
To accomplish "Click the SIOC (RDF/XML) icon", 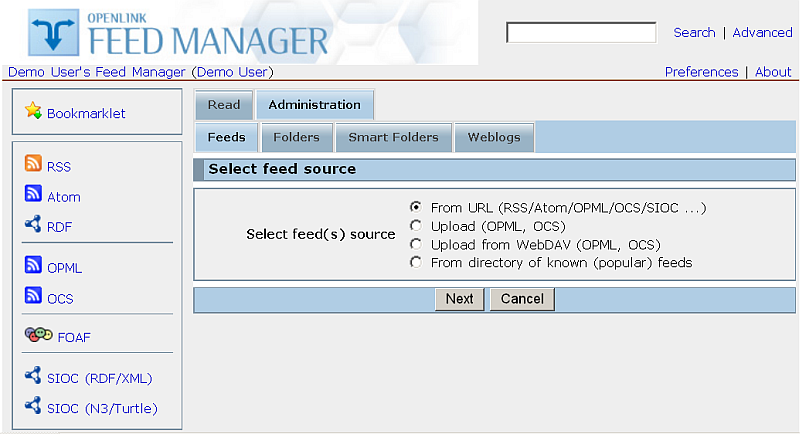I will [x=33, y=377].
